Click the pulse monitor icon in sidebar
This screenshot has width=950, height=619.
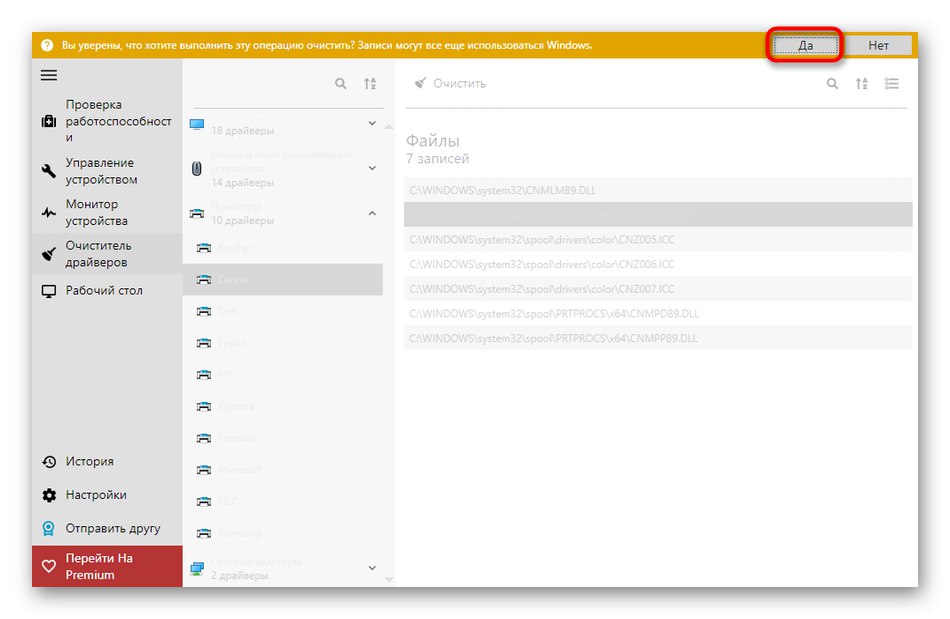coord(49,213)
